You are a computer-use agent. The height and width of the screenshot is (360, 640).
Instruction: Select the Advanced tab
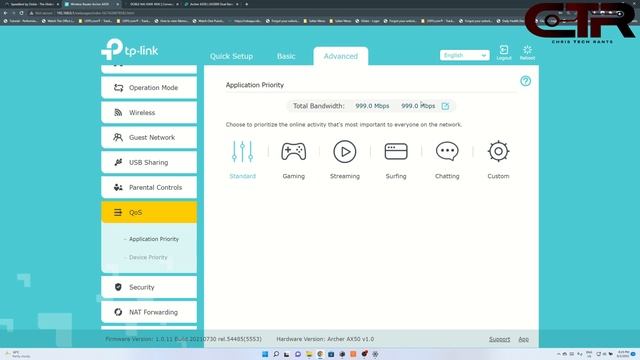coord(341,56)
